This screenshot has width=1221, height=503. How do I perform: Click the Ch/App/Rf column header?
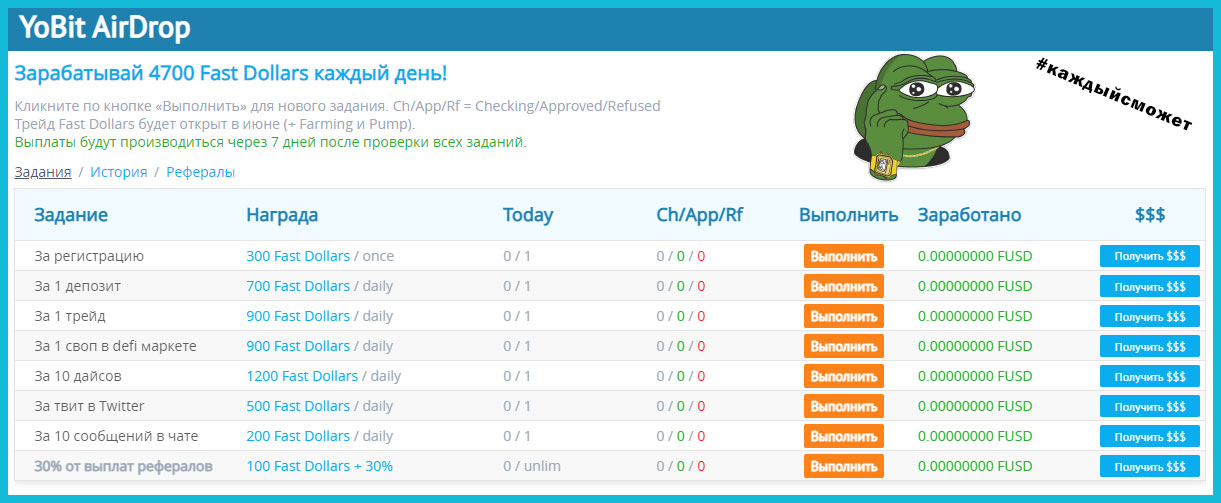(x=700, y=215)
